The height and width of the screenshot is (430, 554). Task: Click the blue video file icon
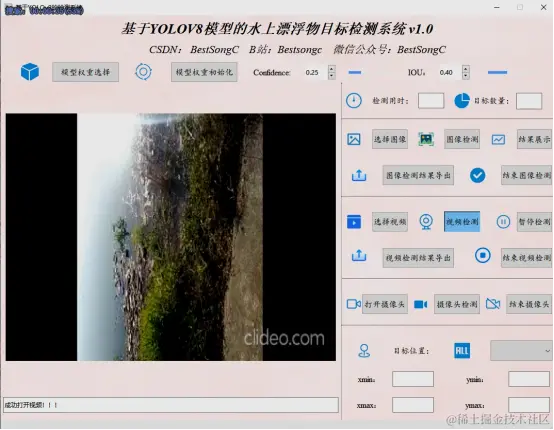(354, 222)
